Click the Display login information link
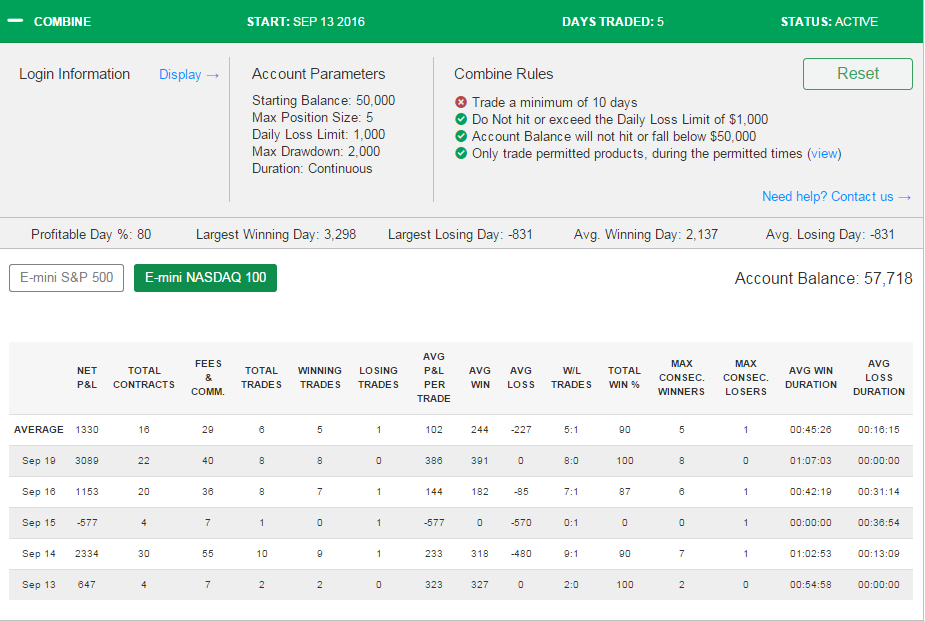This screenshot has width=925, height=621. (189, 75)
